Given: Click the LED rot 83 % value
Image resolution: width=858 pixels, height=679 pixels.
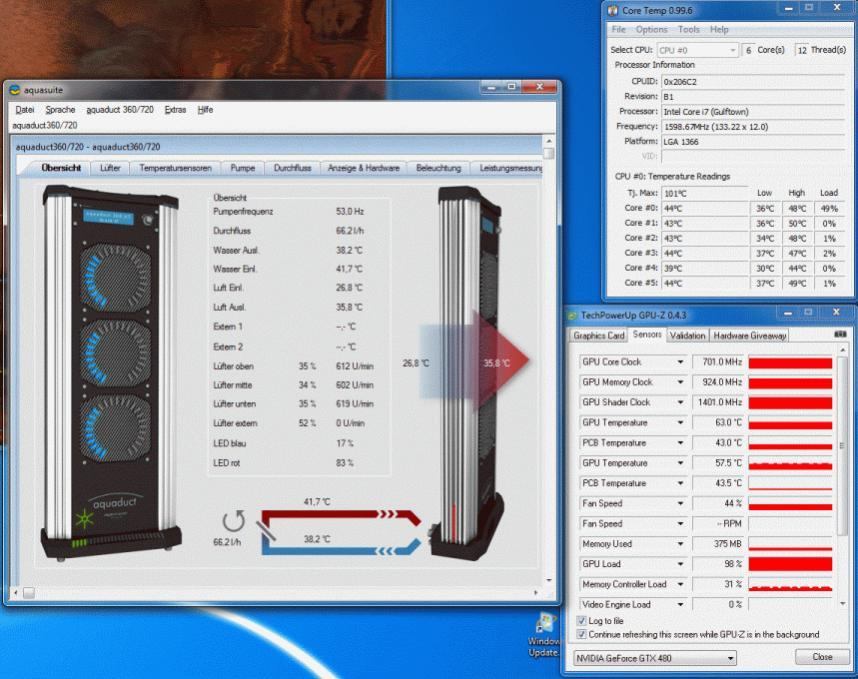Looking at the screenshot, I should [345, 463].
